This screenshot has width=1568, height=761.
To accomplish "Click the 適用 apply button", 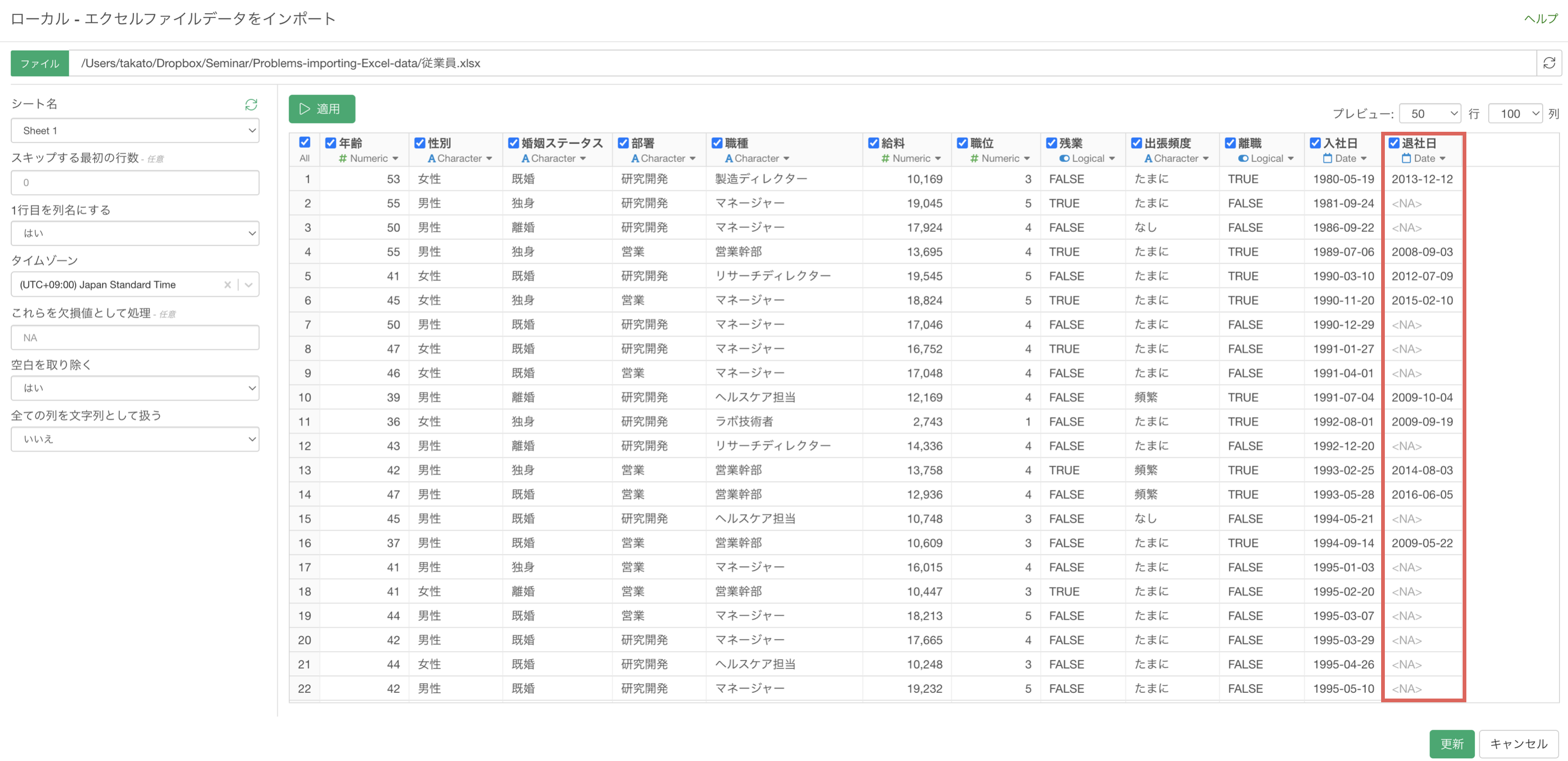I will point(322,109).
